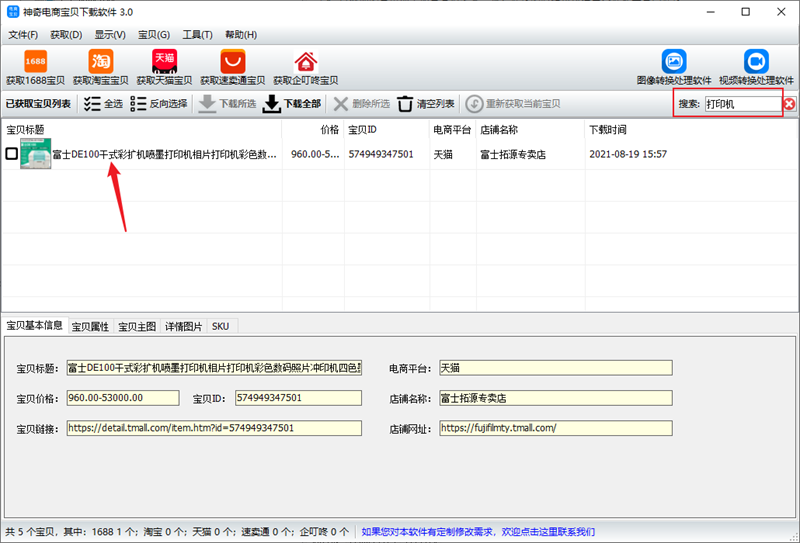
Task: Click the status bar text 共 5 个宝贝
Action: pyautogui.click(x=29, y=532)
